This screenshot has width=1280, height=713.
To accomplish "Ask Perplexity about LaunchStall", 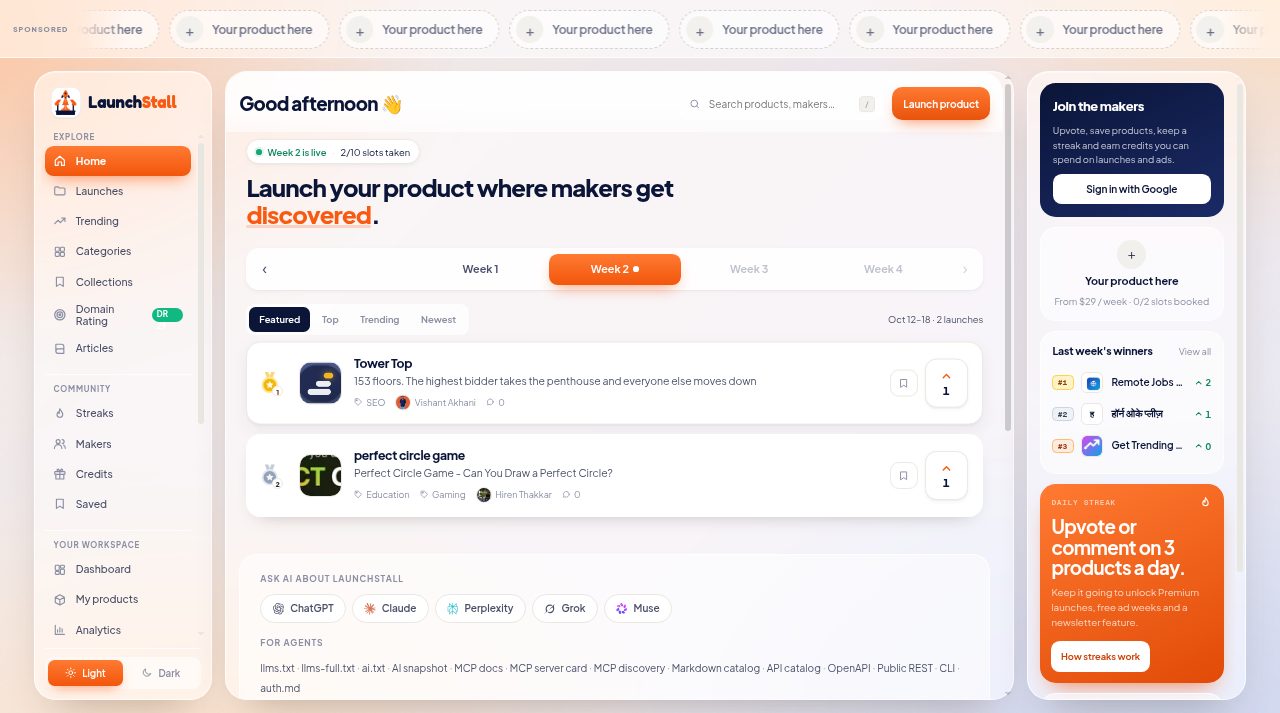I will 480,608.
